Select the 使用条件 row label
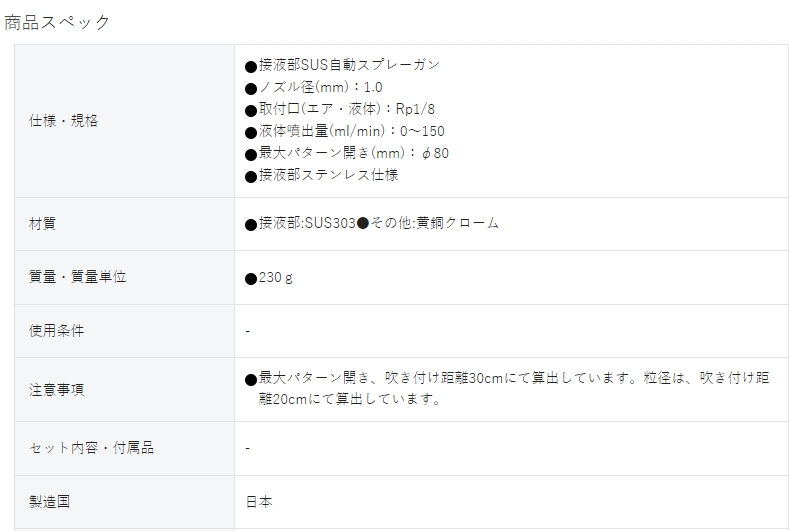The height and width of the screenshot is (531, 789). (x=56, y=331)
